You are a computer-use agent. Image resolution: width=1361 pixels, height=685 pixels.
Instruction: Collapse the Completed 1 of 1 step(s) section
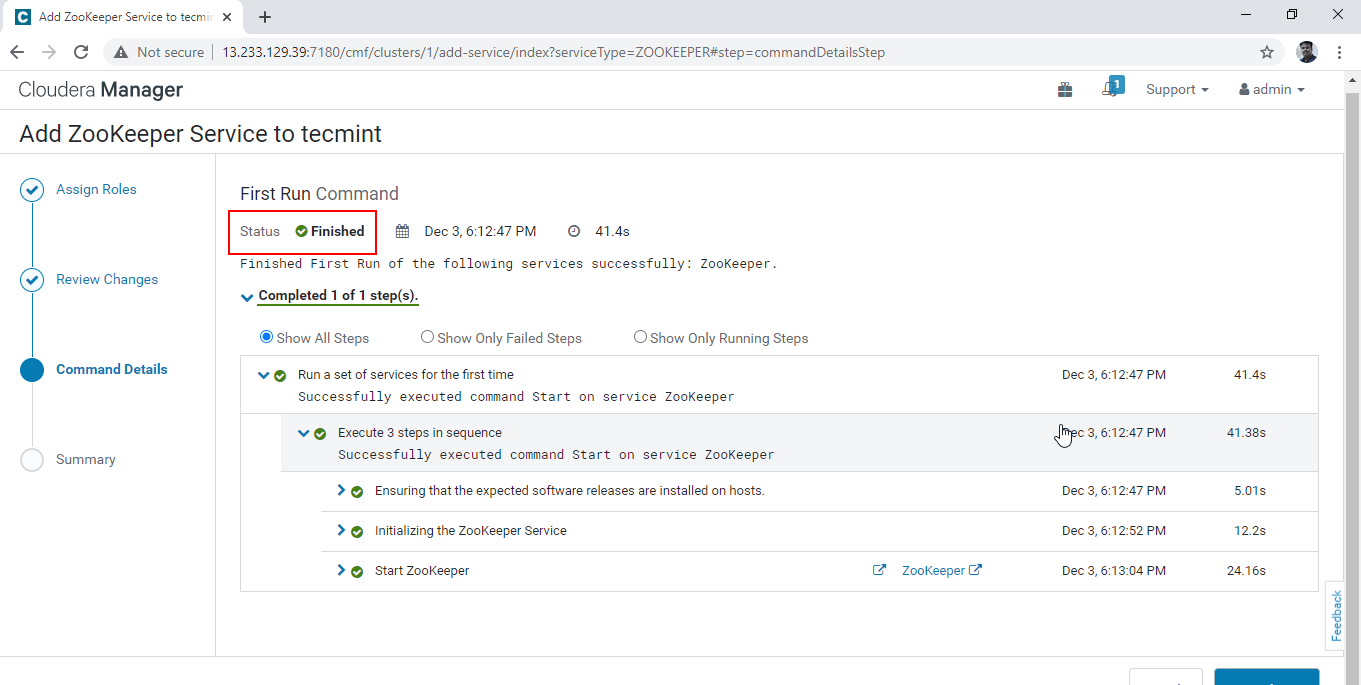247,297
